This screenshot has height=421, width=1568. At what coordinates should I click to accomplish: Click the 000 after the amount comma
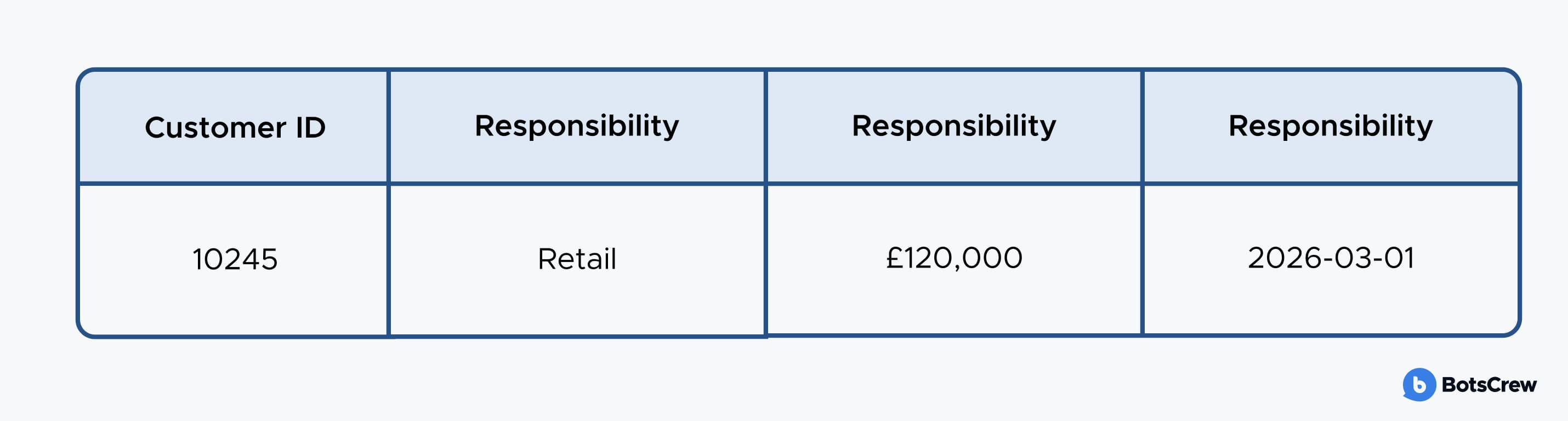993,258
